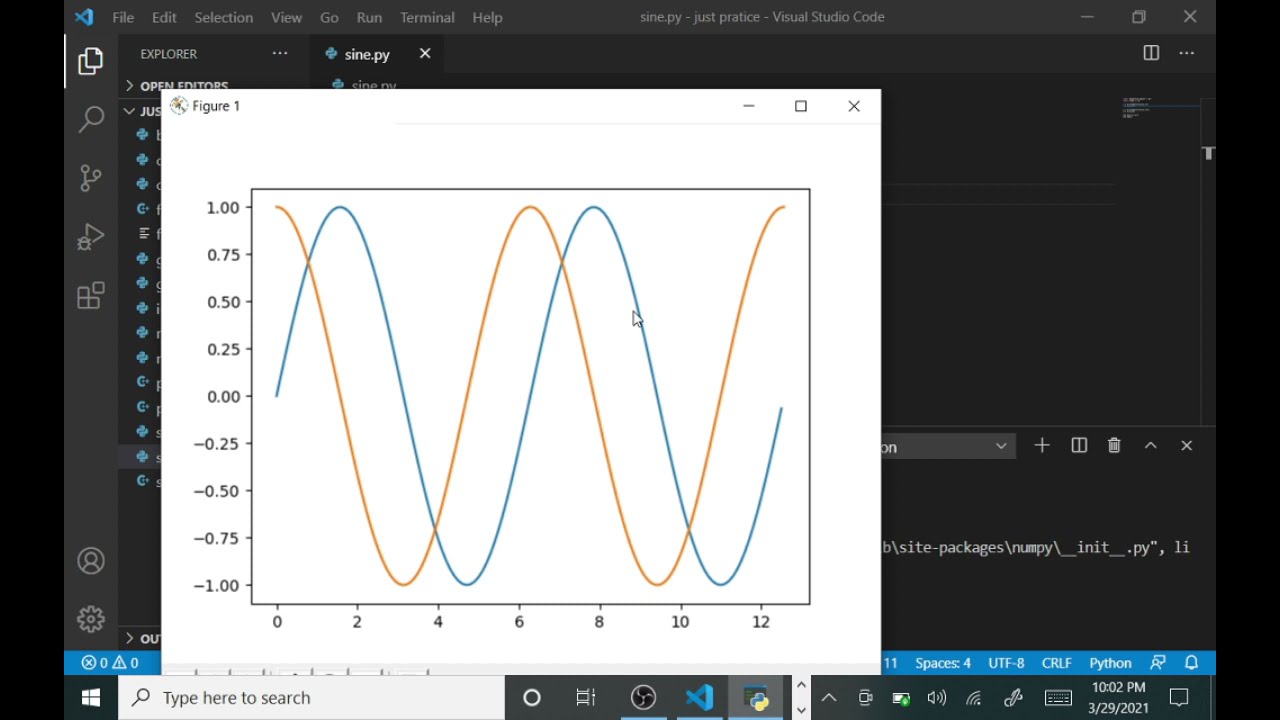
Task: Click the editor minimap
Action: 1160,108
